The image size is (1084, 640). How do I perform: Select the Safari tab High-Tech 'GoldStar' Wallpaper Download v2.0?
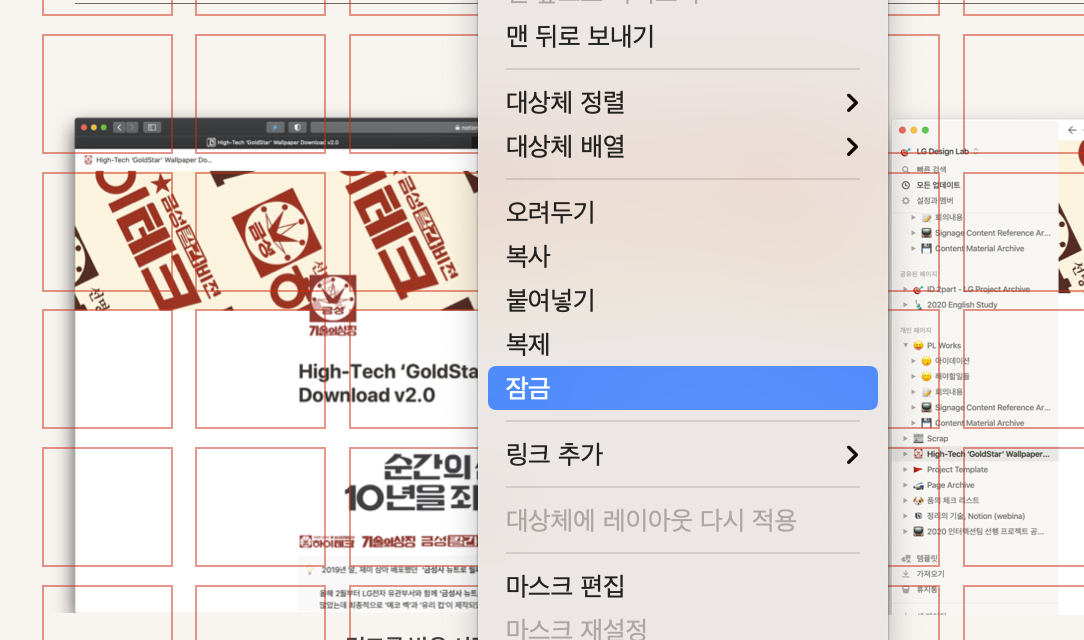[x=274, y=142]
